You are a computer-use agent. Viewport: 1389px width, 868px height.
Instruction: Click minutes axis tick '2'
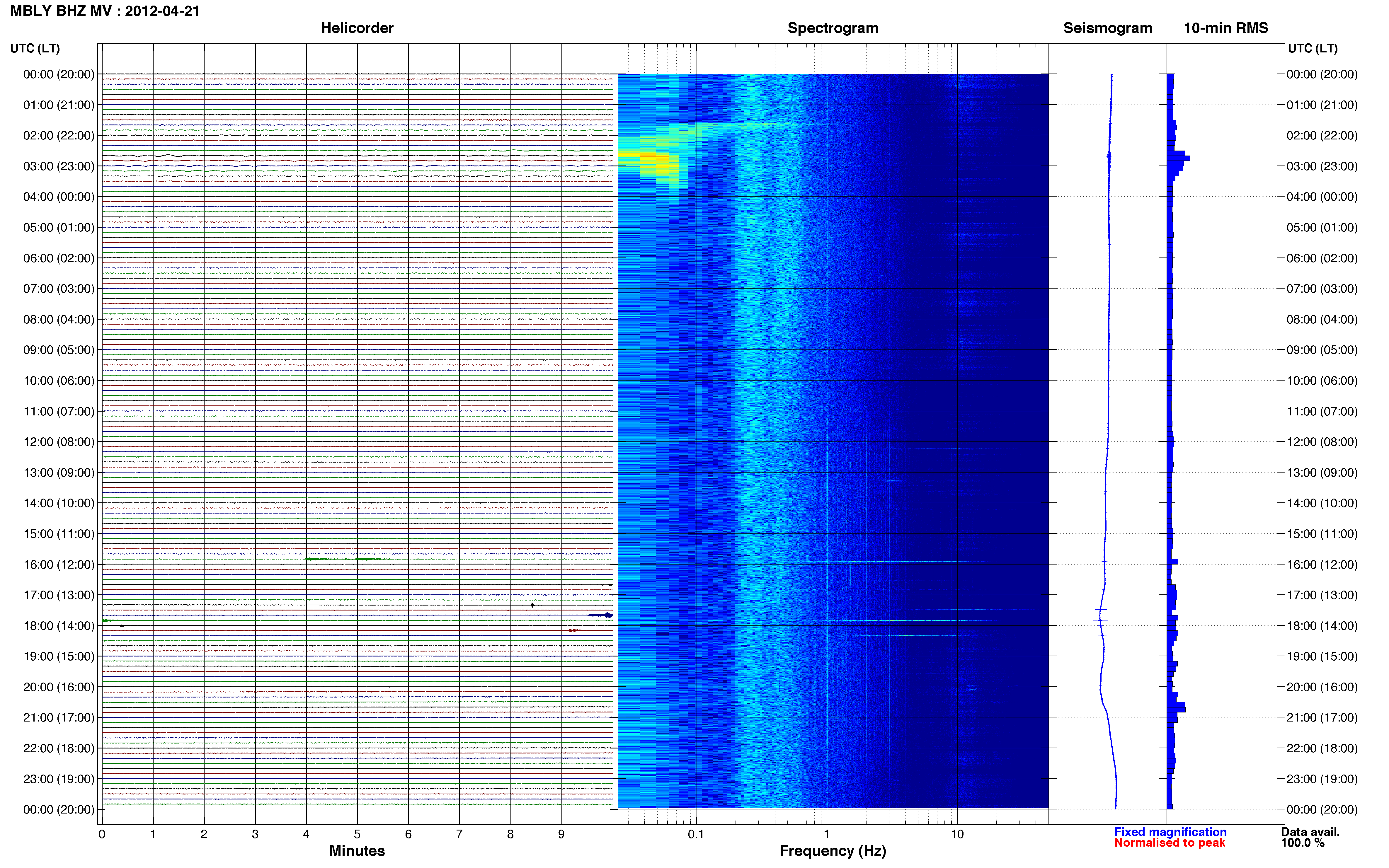tap(204, 835)
